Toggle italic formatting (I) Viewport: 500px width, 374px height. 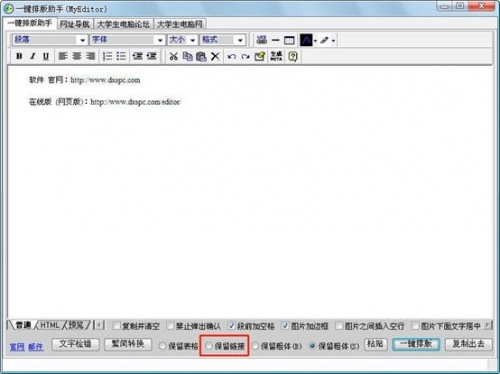(x=33, y=56)
